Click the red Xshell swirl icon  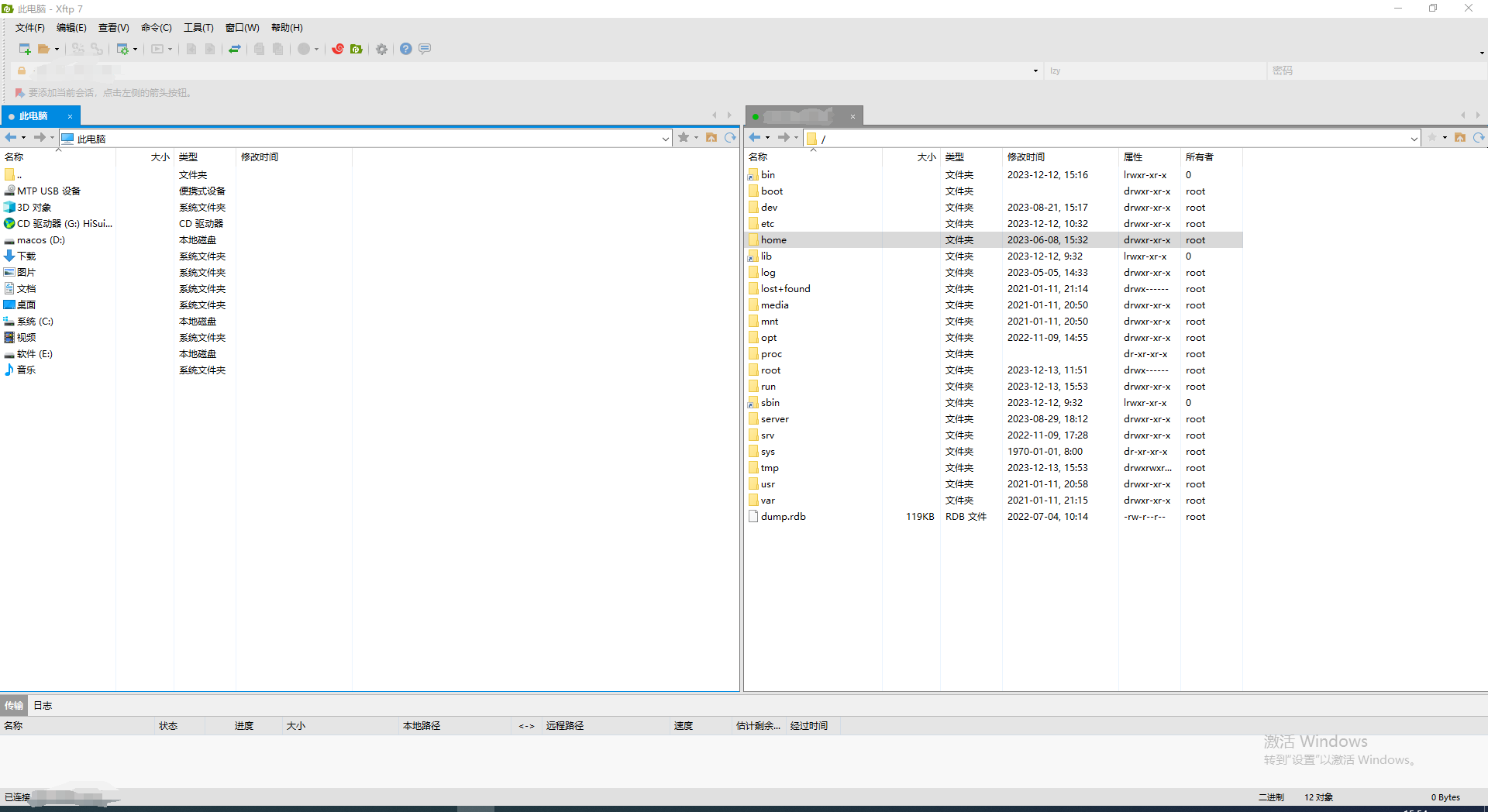tap(338, 49)
